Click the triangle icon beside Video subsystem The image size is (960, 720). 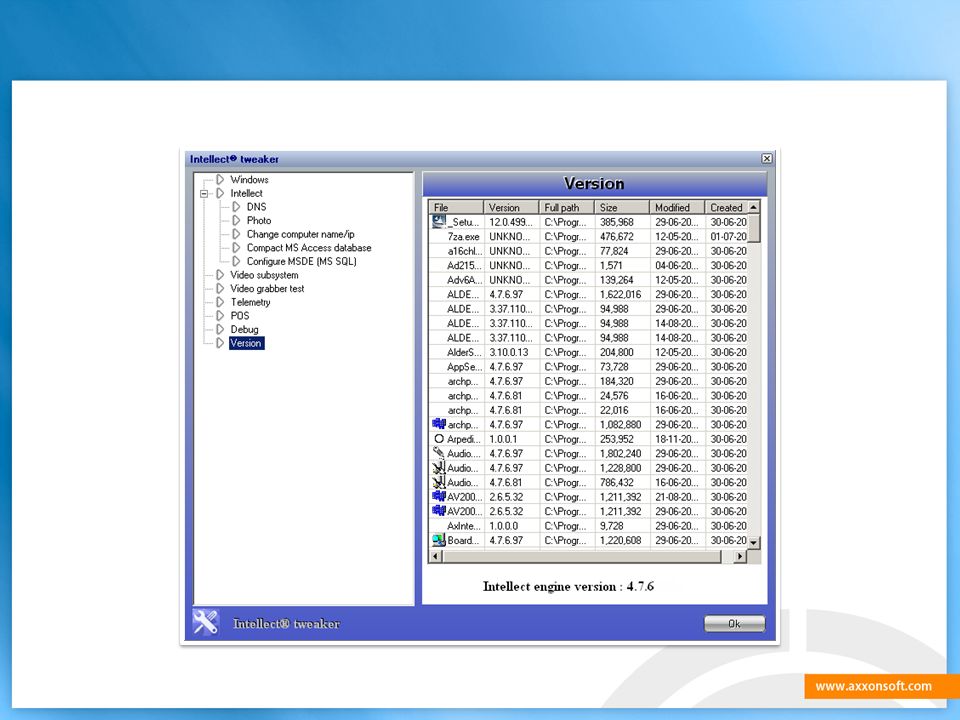[x=220, y=275]
